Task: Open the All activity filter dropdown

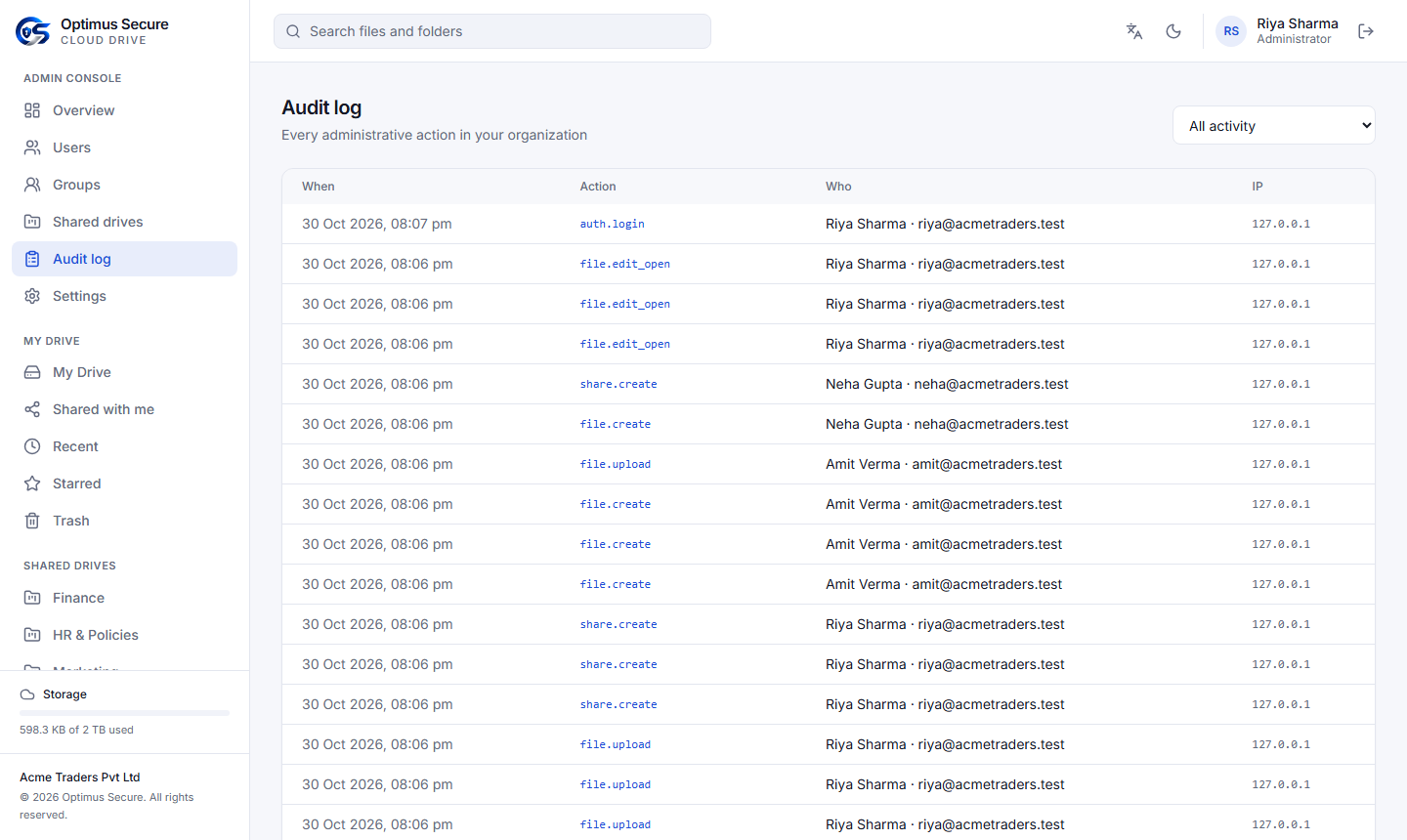Action: point(1274,125)
